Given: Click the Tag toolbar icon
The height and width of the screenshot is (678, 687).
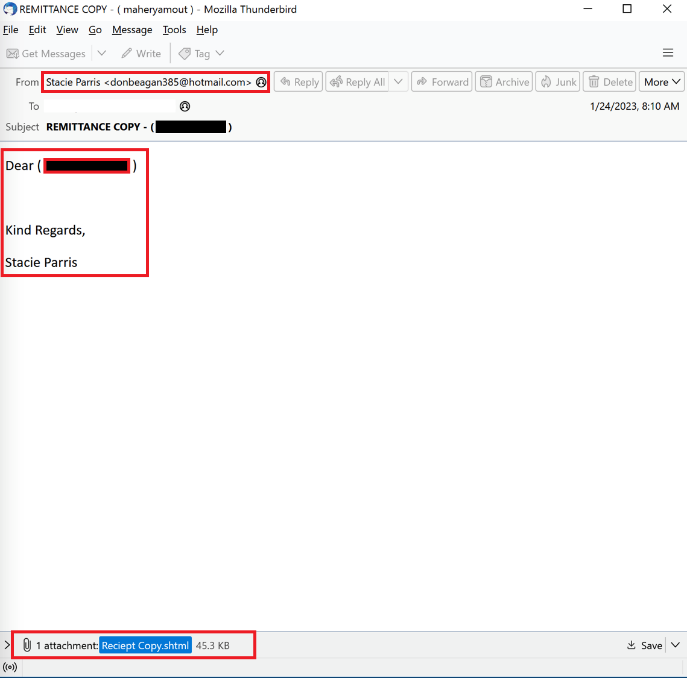Looking at the screenshot, I should tap(185, 53).
